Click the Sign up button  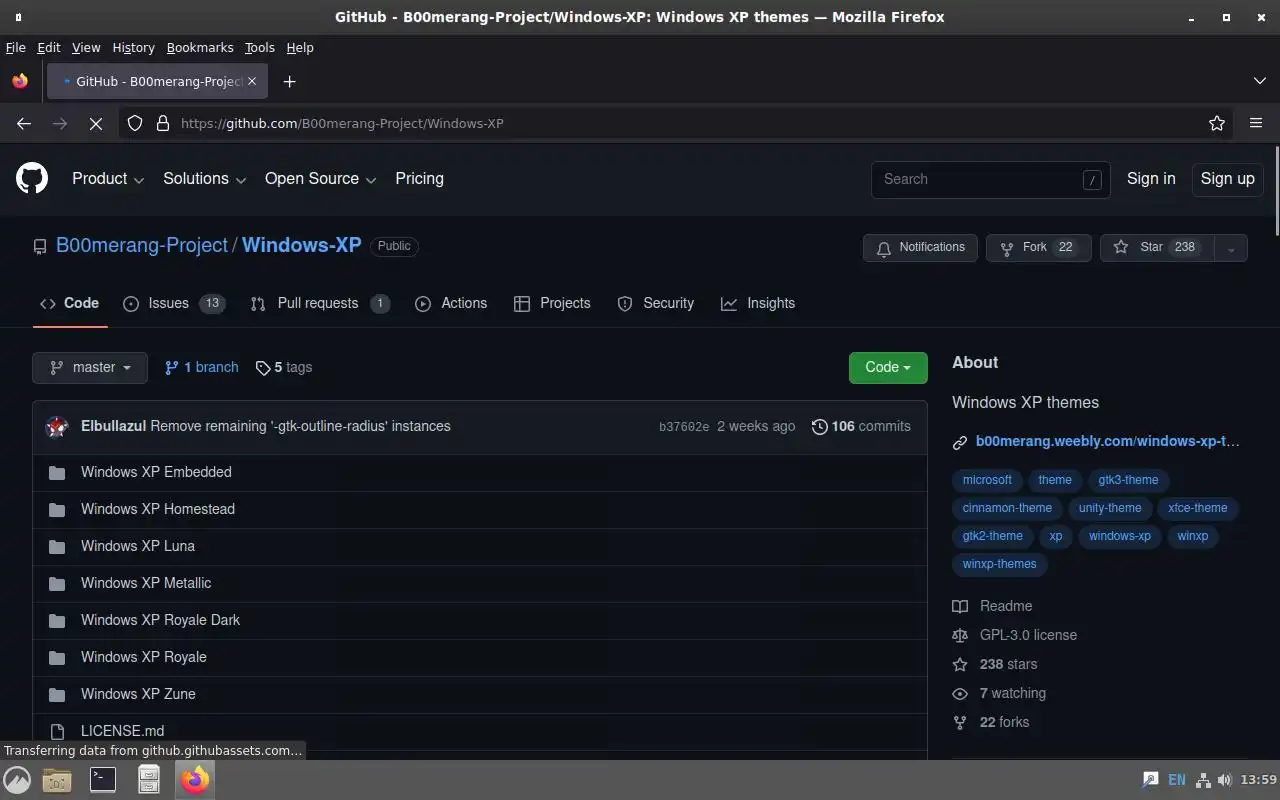(1227, 179)
